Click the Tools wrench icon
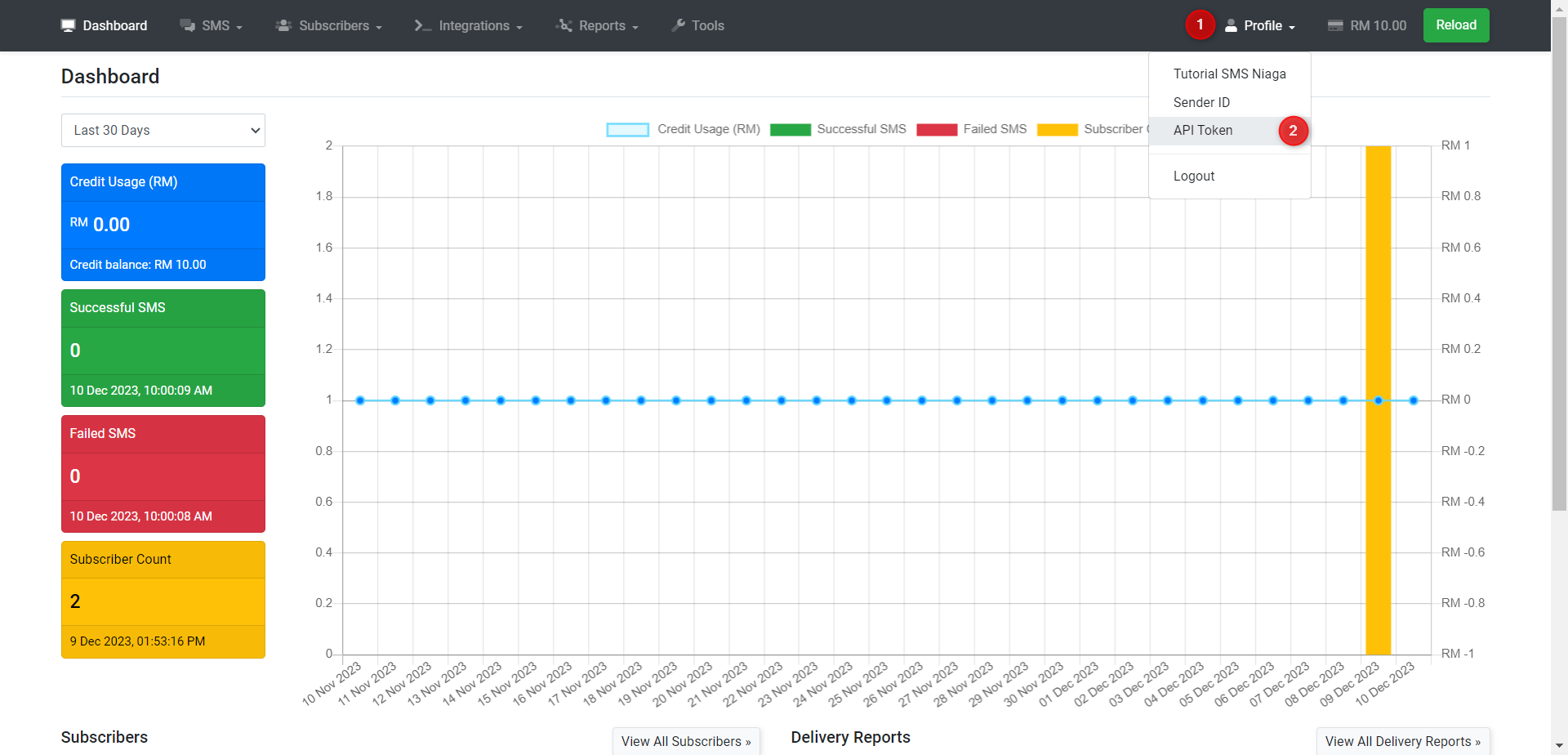The width and height of the screenshot is (1568, 755). [678, 25]
